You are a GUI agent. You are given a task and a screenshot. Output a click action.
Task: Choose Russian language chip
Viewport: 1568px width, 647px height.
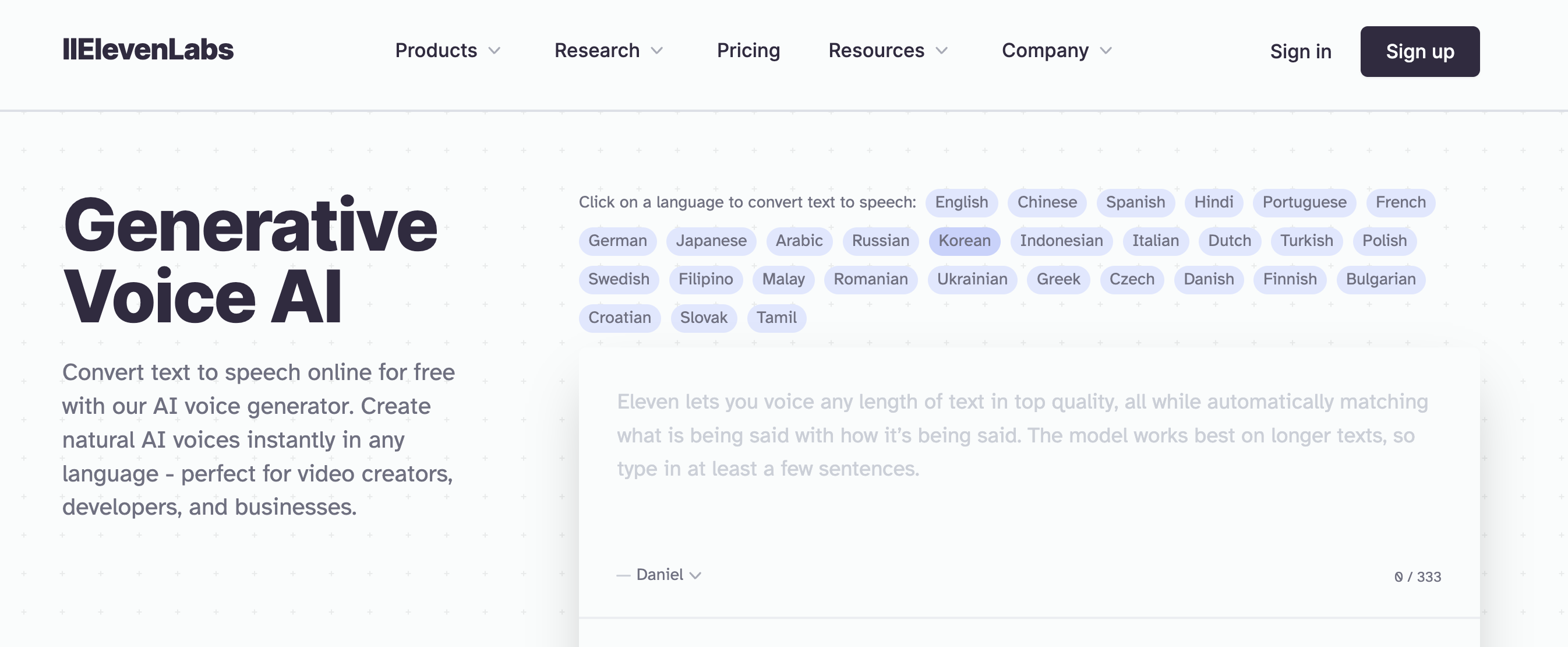coord(880,241)
